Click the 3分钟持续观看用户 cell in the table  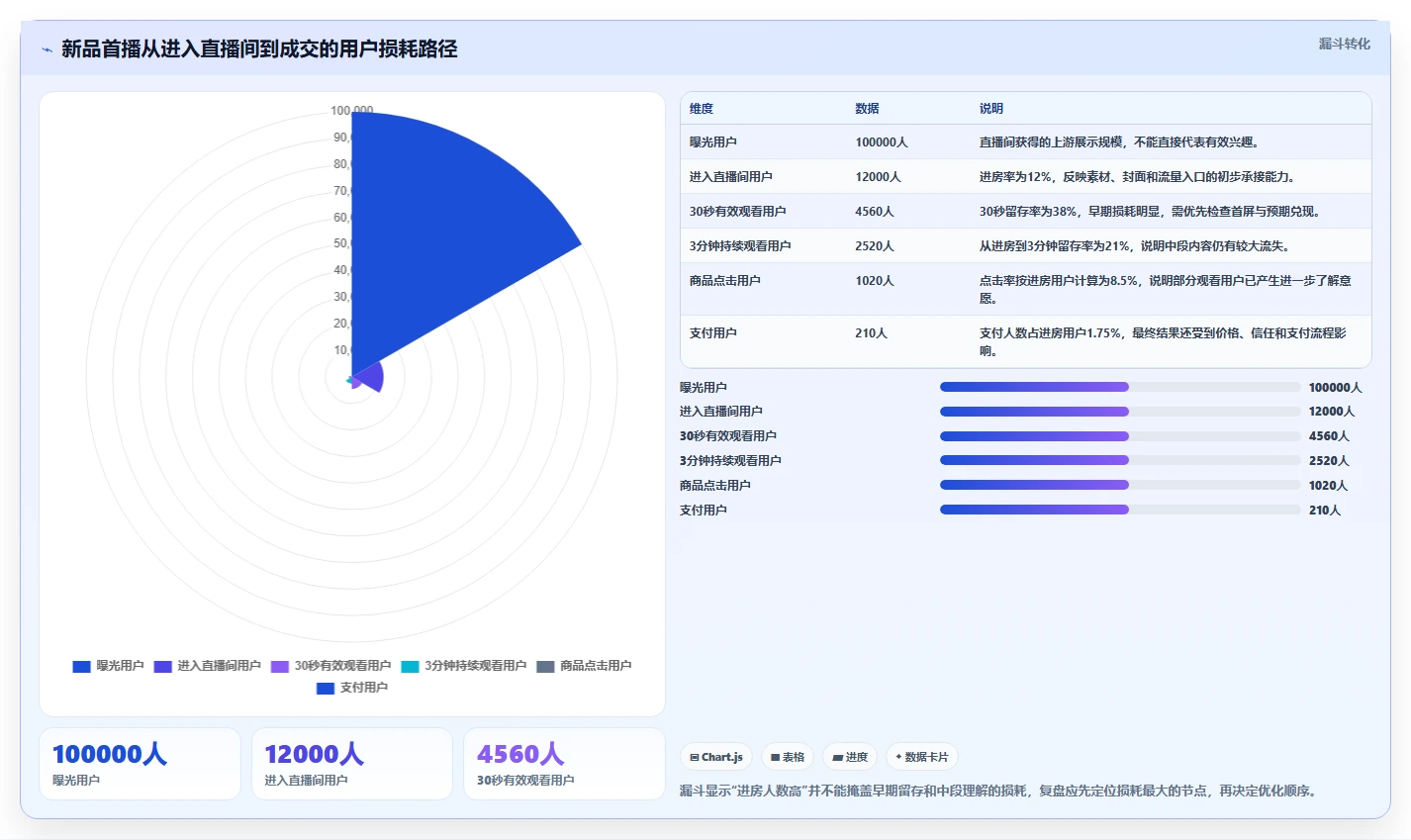pos(740,246)
